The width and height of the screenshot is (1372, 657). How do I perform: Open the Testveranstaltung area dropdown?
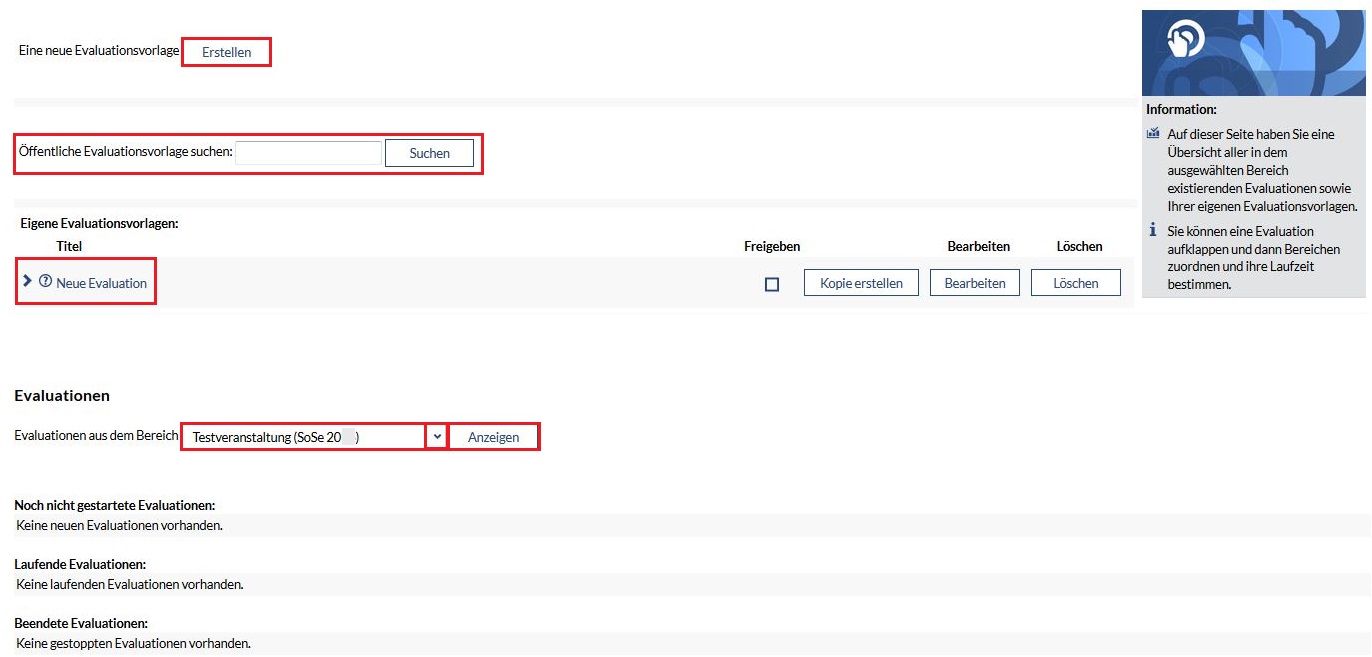click(303, 437)
